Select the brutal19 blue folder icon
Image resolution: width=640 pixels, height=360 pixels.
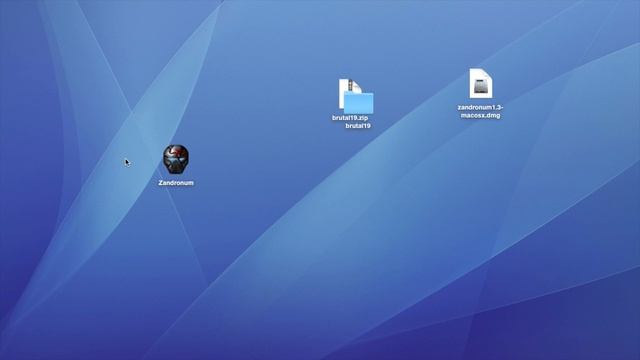pos(358,103)
